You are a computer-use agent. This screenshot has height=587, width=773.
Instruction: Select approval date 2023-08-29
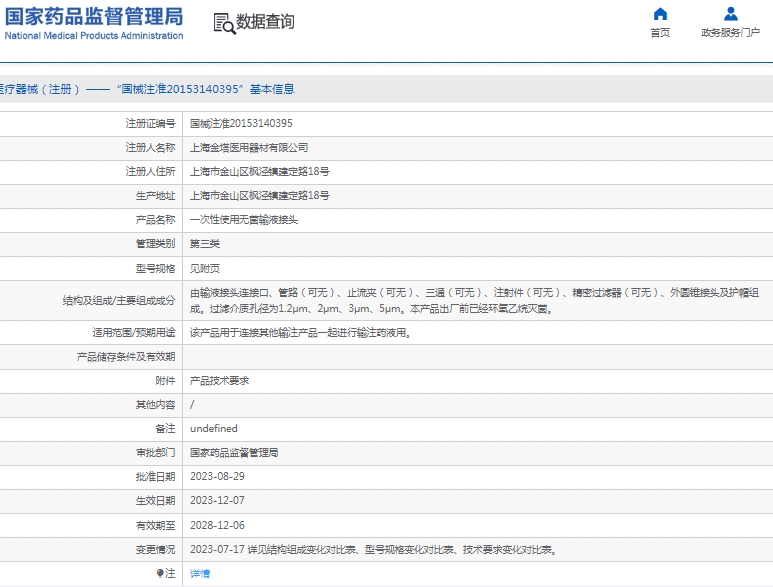(217, 477)
